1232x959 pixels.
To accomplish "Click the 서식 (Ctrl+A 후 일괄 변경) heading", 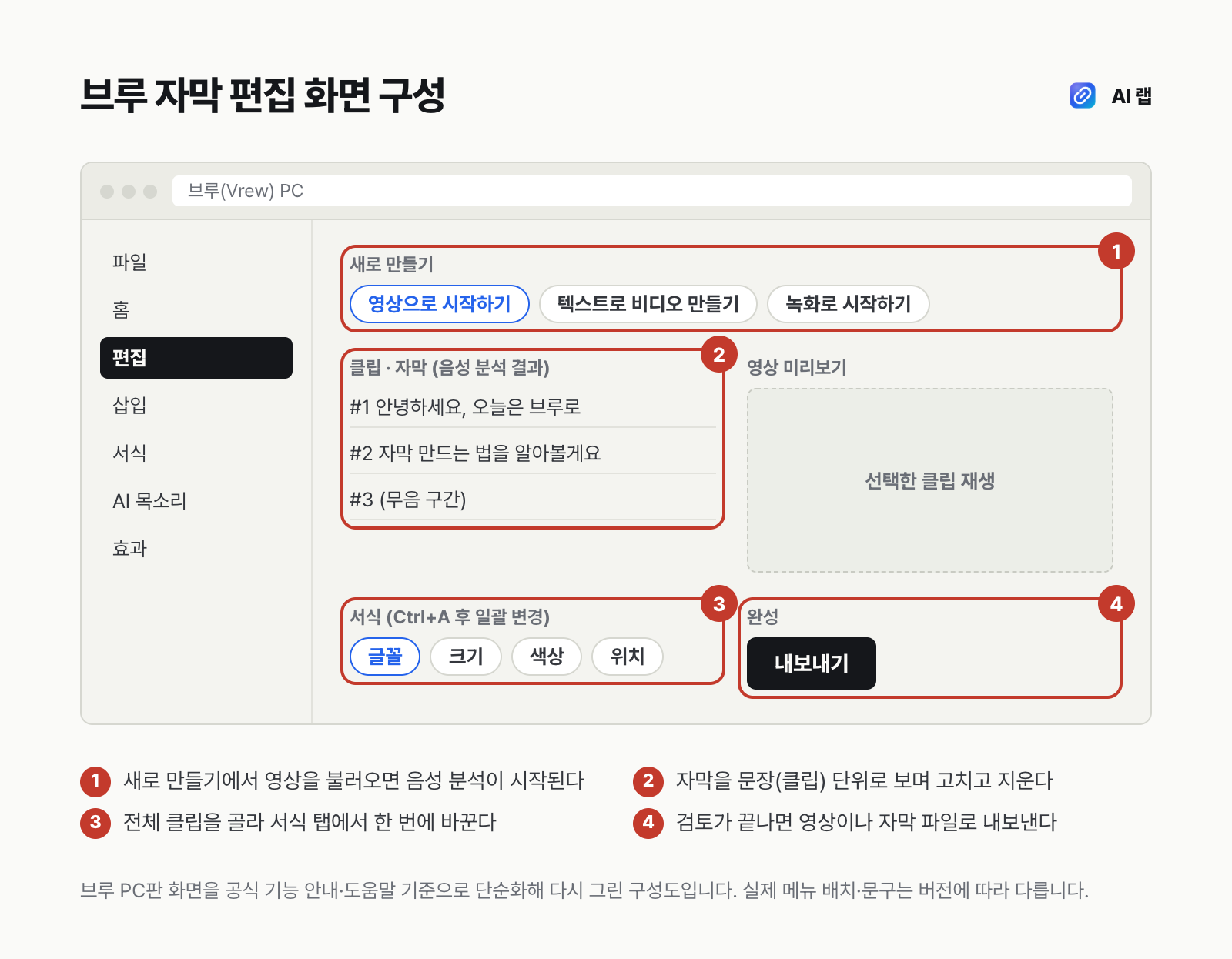I will [450, 616].
